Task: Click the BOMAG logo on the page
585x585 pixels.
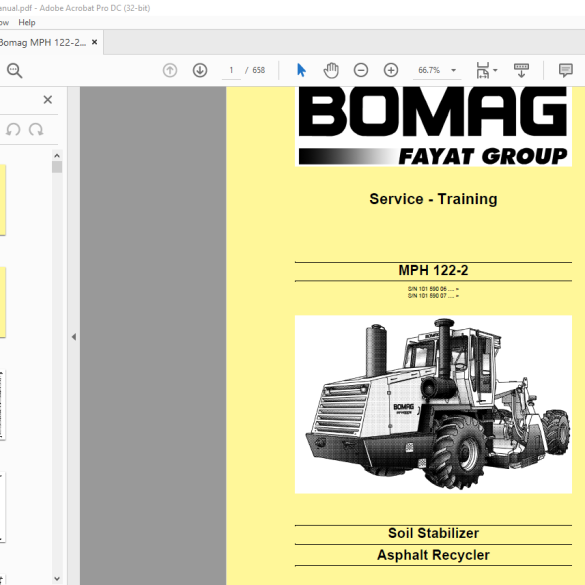Action: (433, 112)
